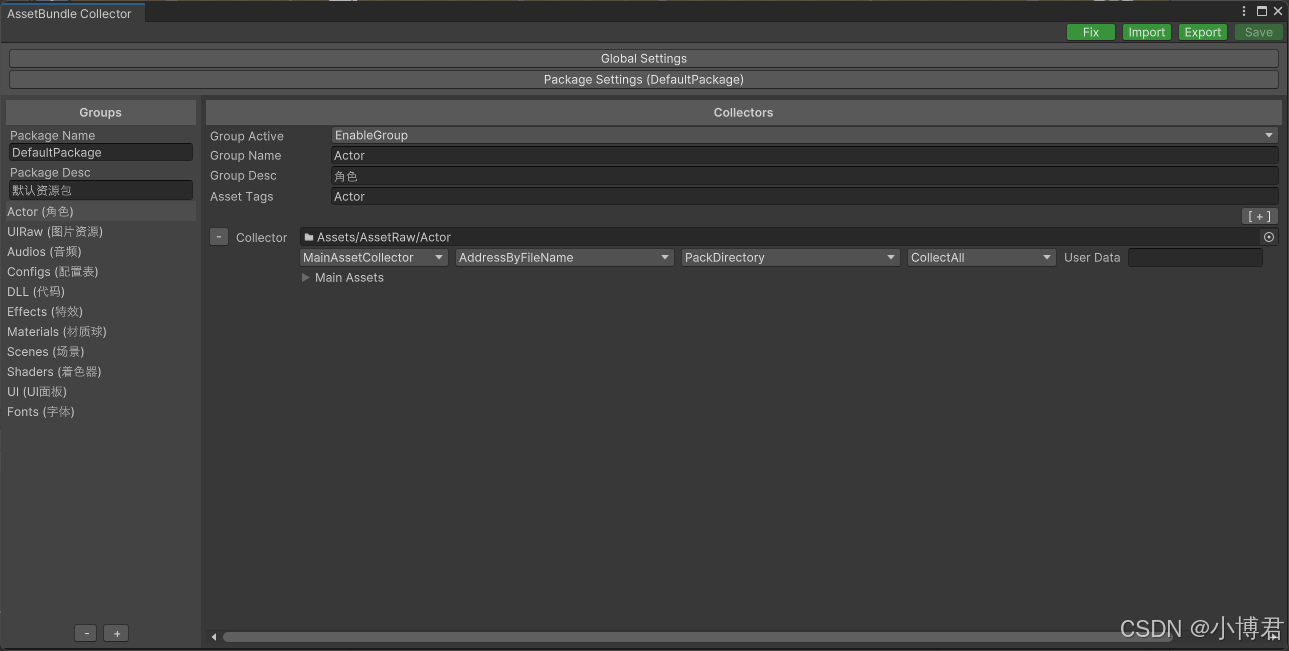Expand the Main Assets tree item
The width and height of the screenshot is (1289, 651).
pyautogui.click(x=306, y=277)
